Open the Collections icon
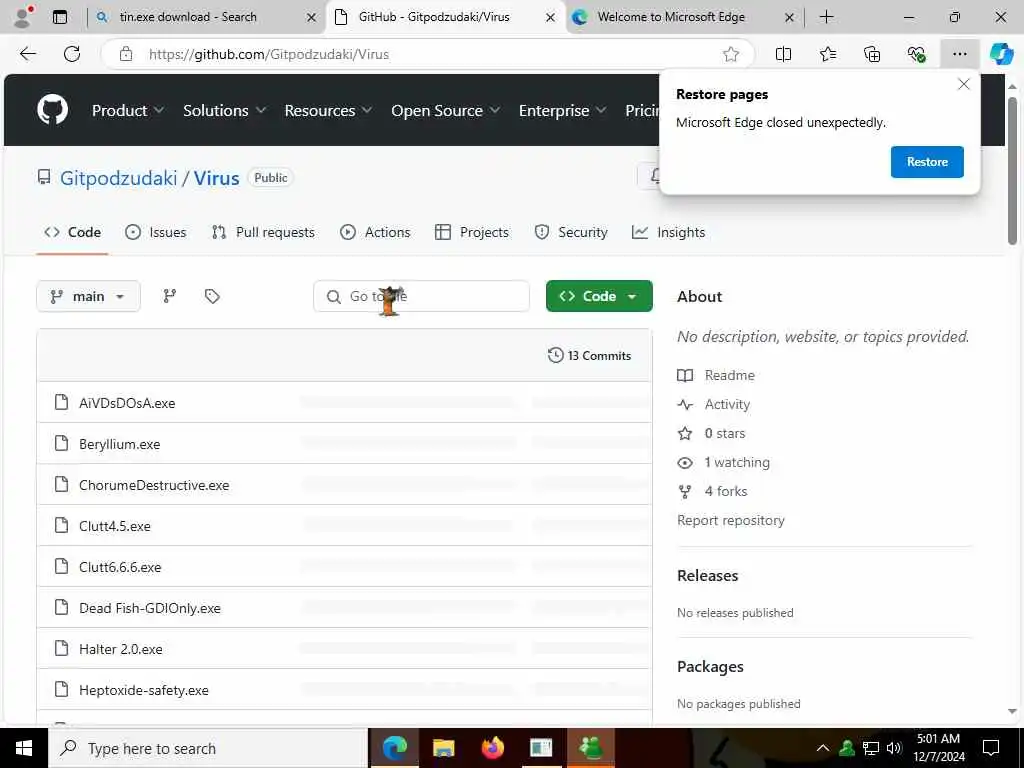 point(872,54)
